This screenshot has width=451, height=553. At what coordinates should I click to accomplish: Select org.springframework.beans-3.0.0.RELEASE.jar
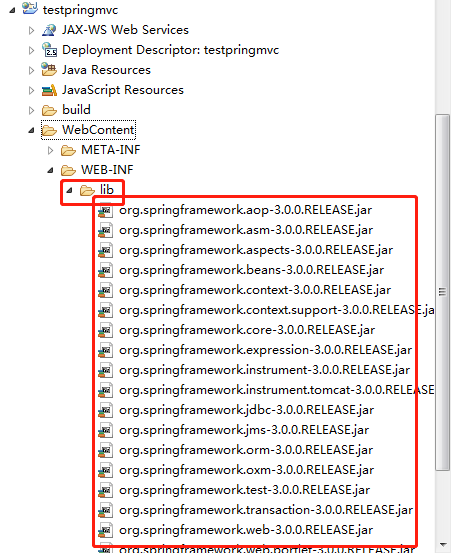click(251, 271)
